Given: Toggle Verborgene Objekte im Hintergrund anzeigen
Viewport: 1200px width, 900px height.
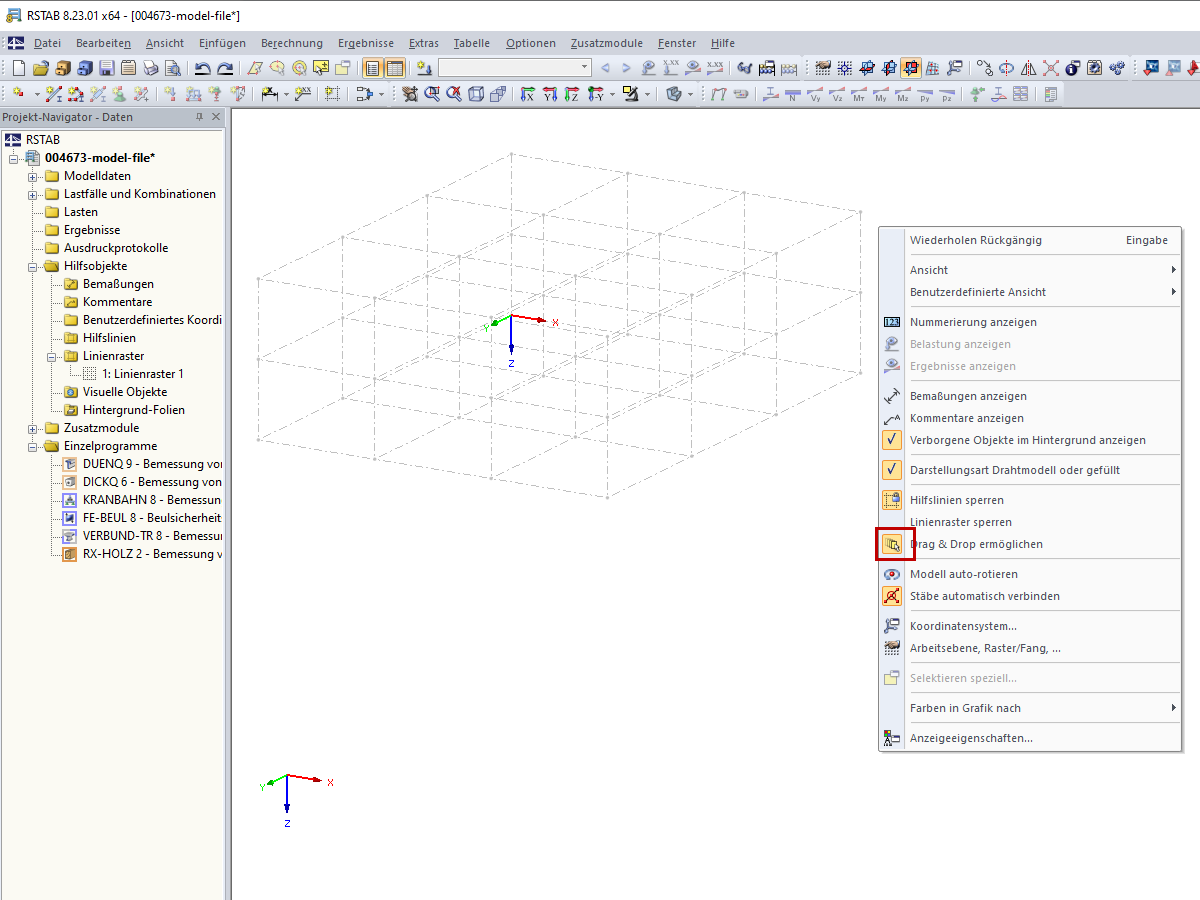Looking at the screenshot, I should (1030, 440).
